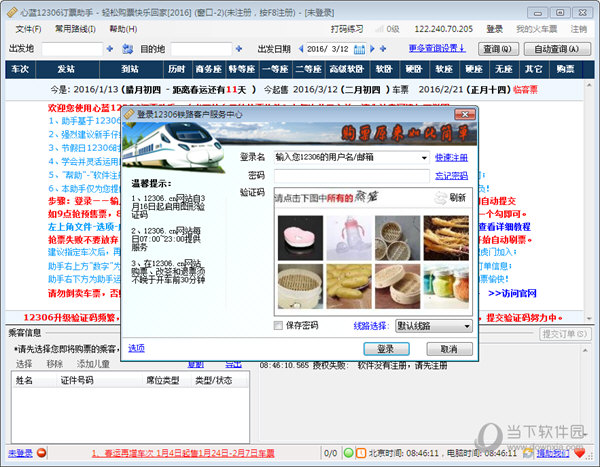Click the red not-logged-in status icon
The image size is (600, 467).
coord(42,453)
